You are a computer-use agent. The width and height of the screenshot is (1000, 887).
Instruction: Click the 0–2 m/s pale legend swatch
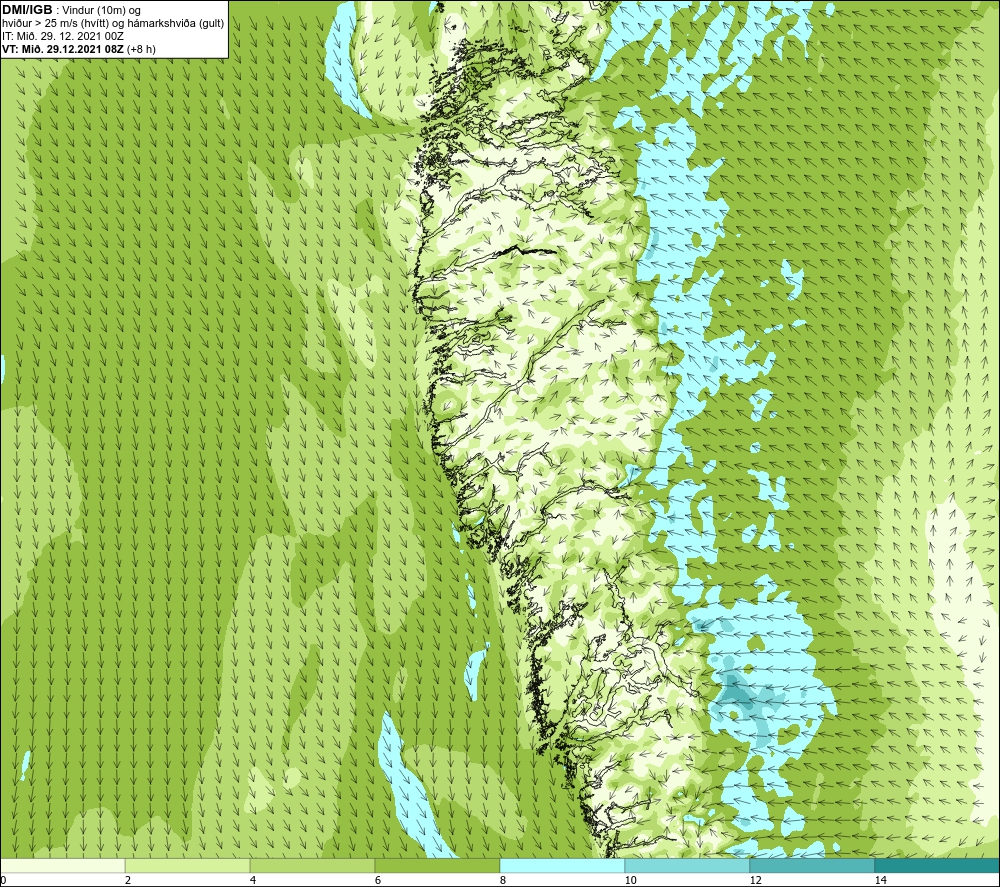(62, 865)
